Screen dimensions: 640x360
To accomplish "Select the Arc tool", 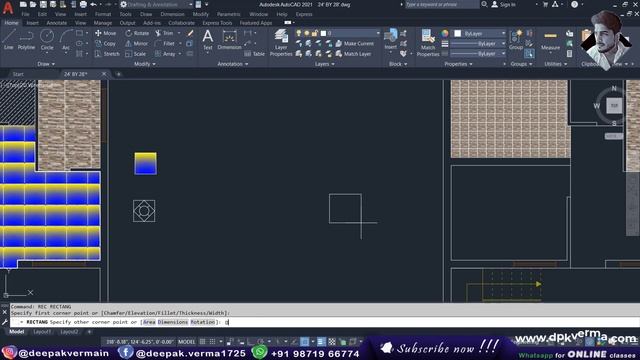I will 66,40.
